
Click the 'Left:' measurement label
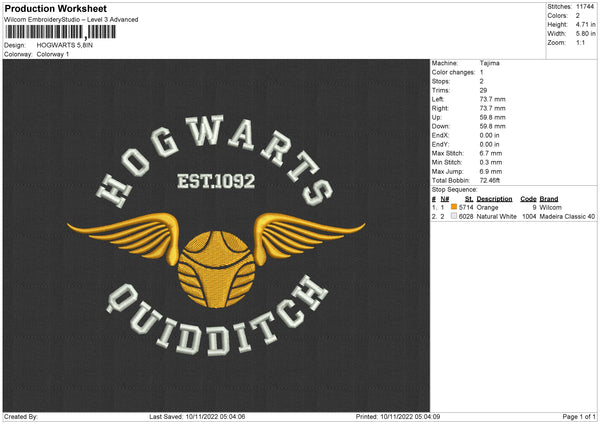(x=438, y=99)
